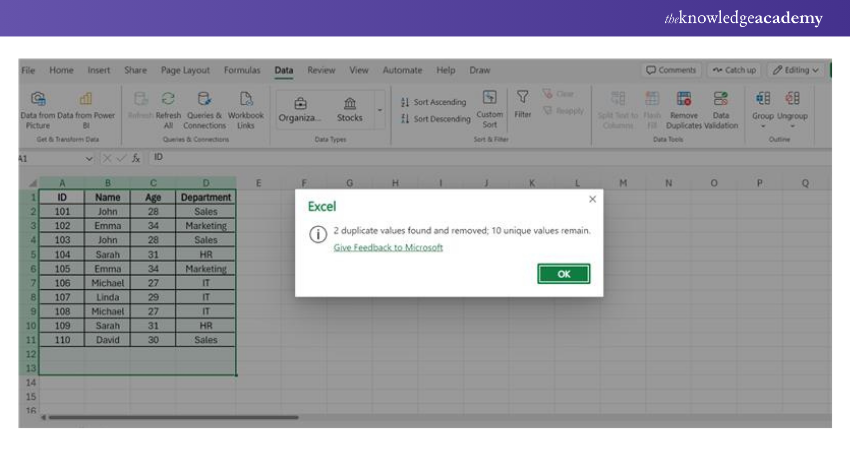Expand the Group outline dropdown

(764, 126)
